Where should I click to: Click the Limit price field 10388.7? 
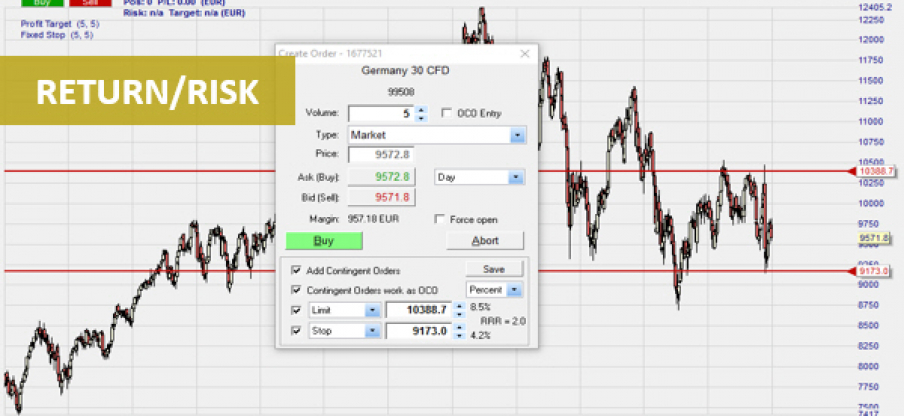pyautogui.click(x=419, y=311)
